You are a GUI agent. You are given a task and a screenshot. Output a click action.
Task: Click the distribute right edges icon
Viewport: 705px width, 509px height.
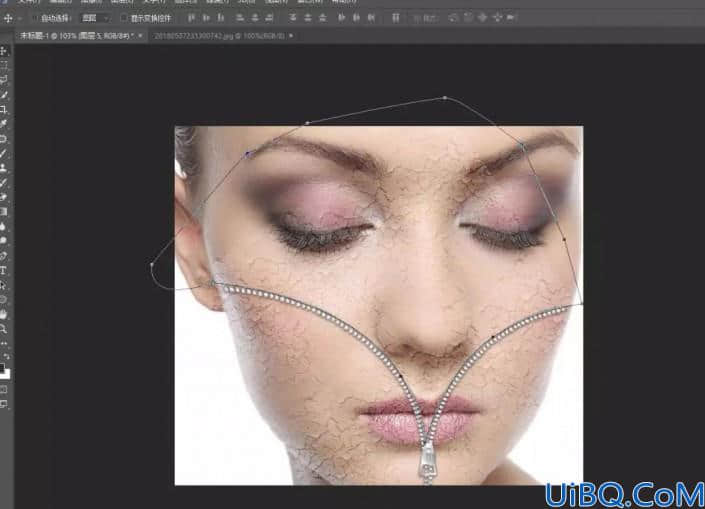click(371, 18)
